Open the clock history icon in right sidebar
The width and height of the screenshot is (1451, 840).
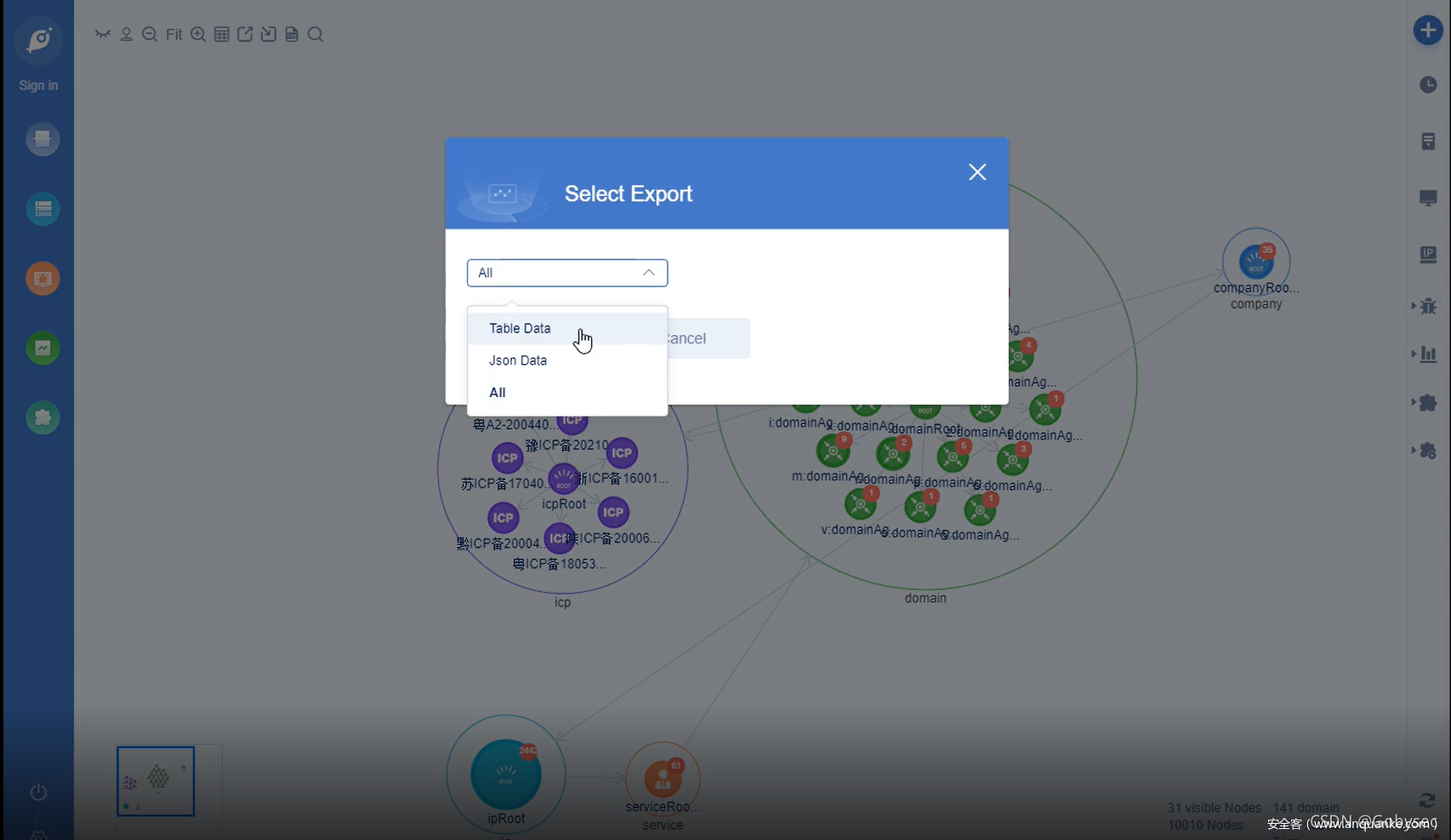point(1428,85)
